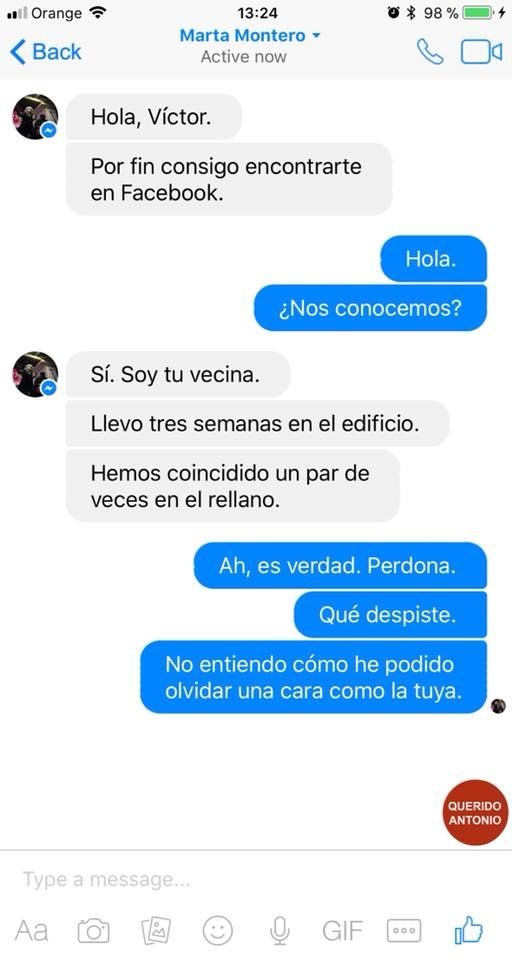The height and width of the screenshot is (960, 512).
Task: Tap the battery indicator in status bar
Action: click(479, 12)
